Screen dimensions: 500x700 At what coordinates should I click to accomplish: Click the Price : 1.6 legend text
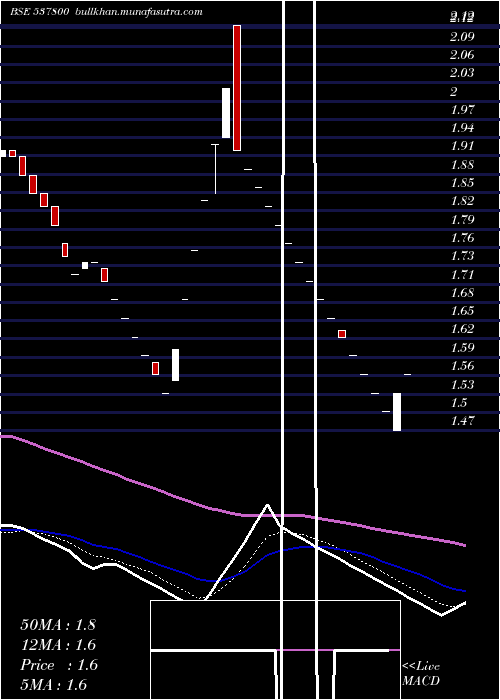coord(59,665)
